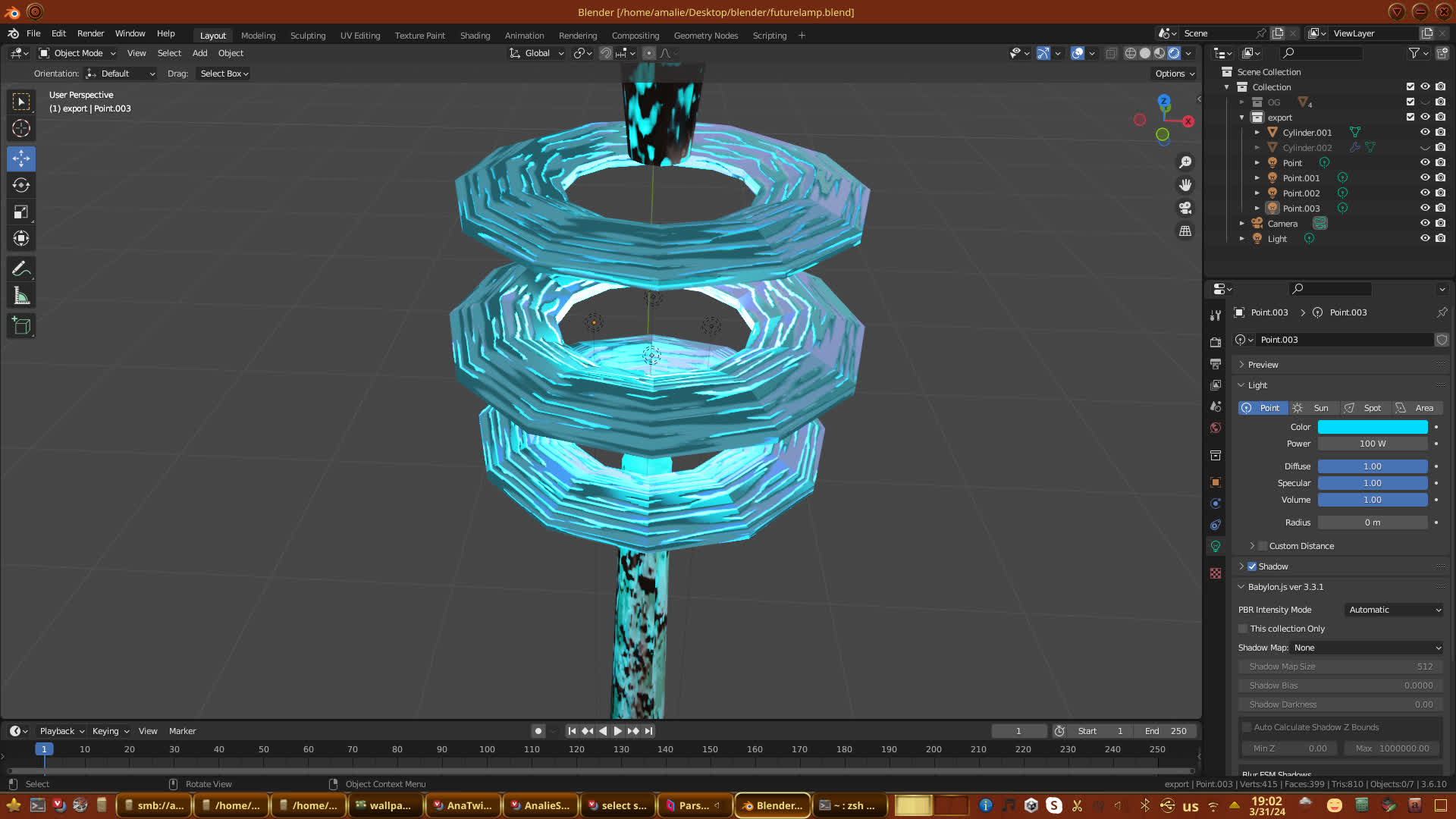
Task: Open the Object Mode dropdown
Action: [78, 53]
